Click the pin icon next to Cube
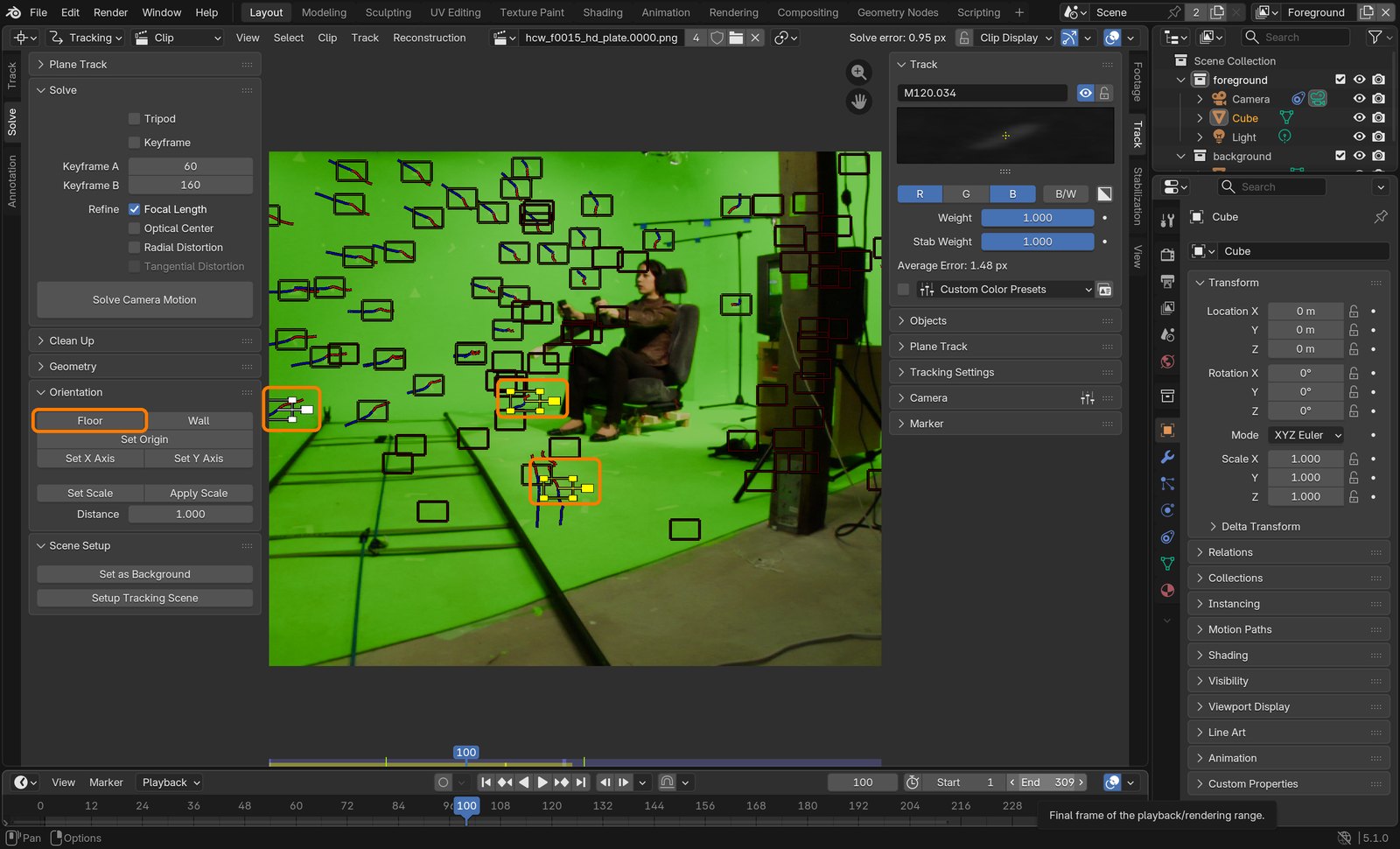The width and height of the screenshot is (1400, 849). (1381, 216)
